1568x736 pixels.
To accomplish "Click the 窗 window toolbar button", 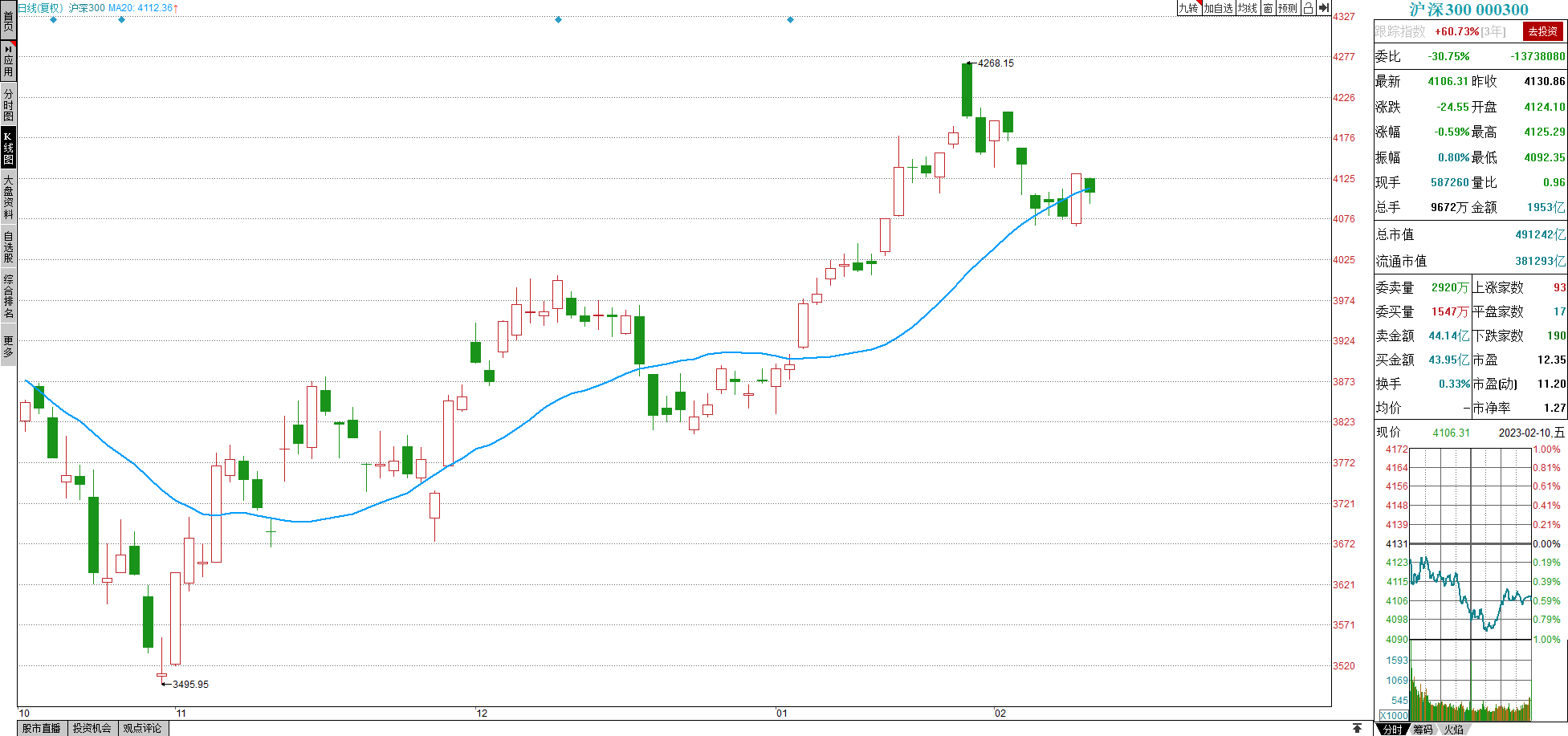I will [1268, 8].
